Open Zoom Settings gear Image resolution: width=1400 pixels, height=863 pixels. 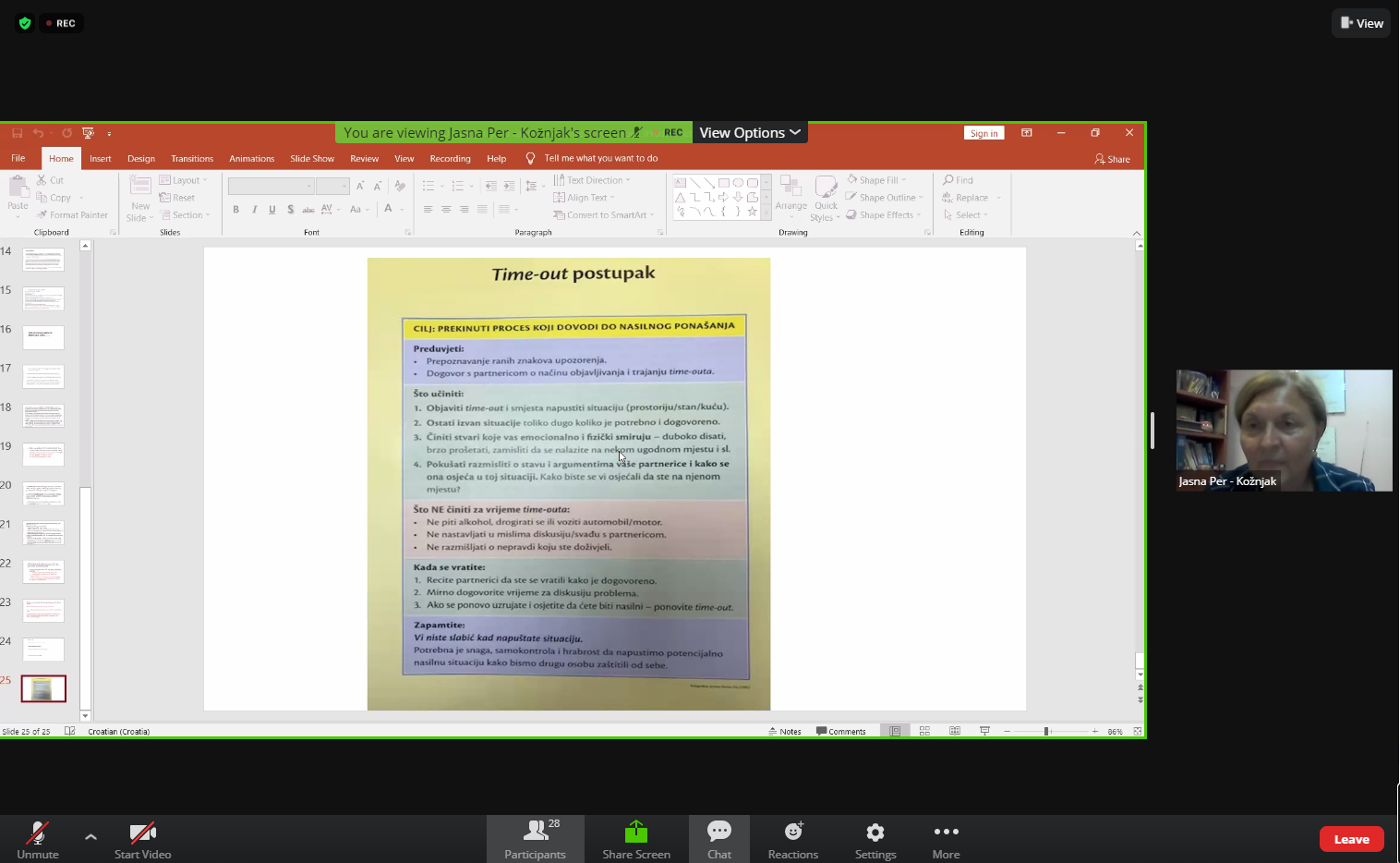click(875, 839)
